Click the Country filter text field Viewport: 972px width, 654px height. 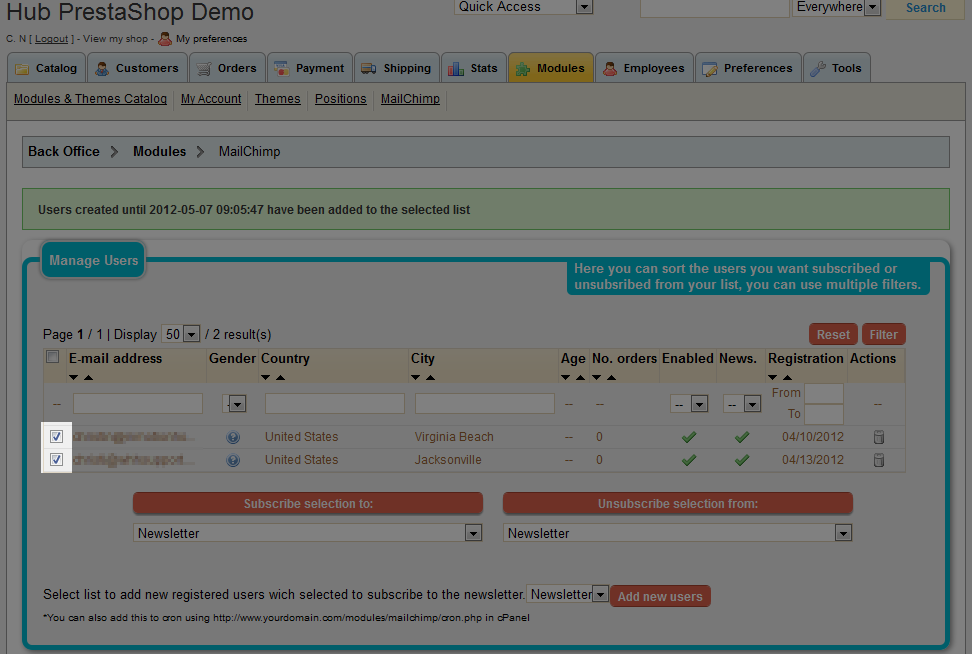(334, 404)
